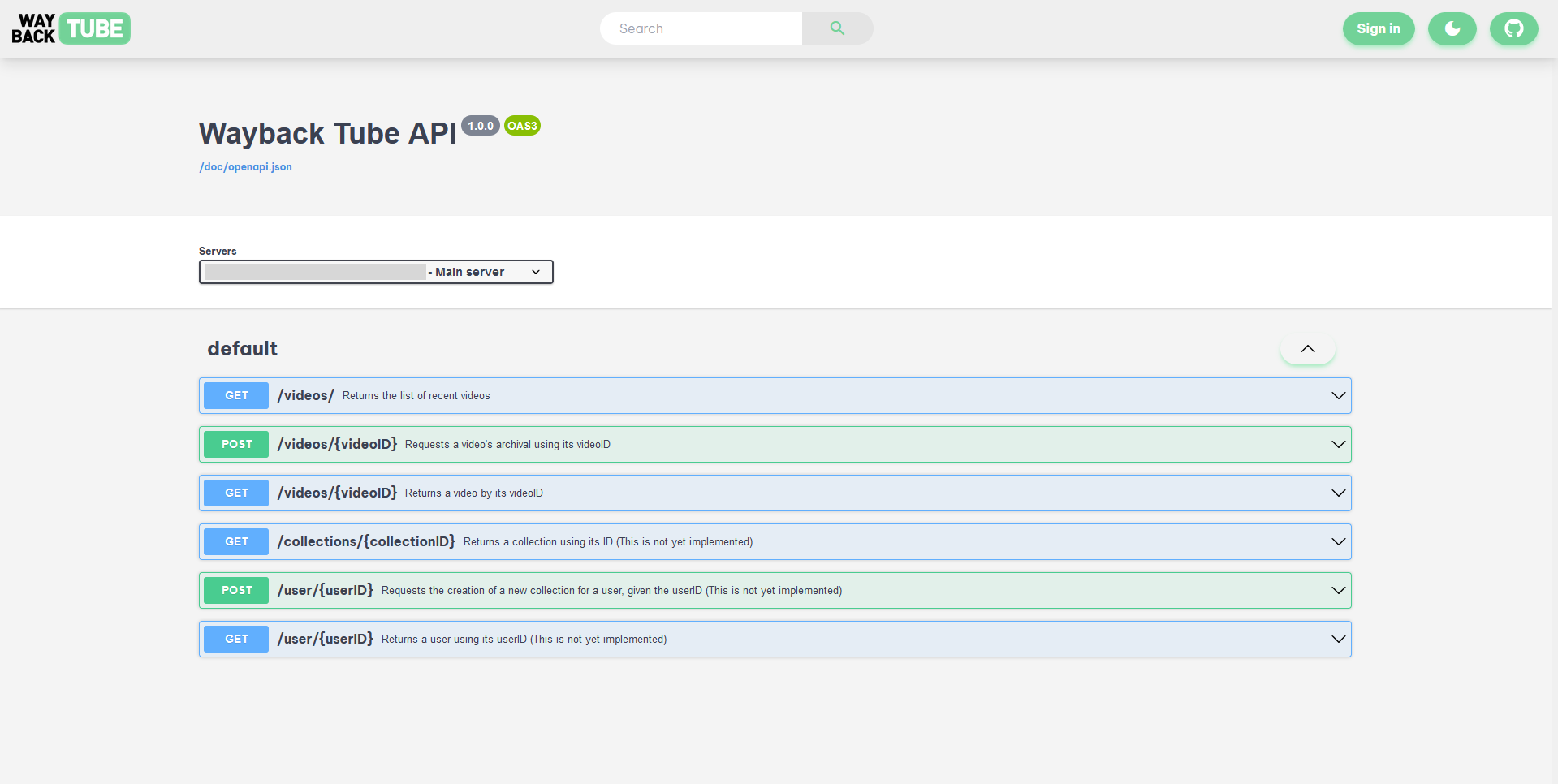Expand the POST /user/{userID} chevron
The image size is (1558, 784).
click(x=1338, y=591)
